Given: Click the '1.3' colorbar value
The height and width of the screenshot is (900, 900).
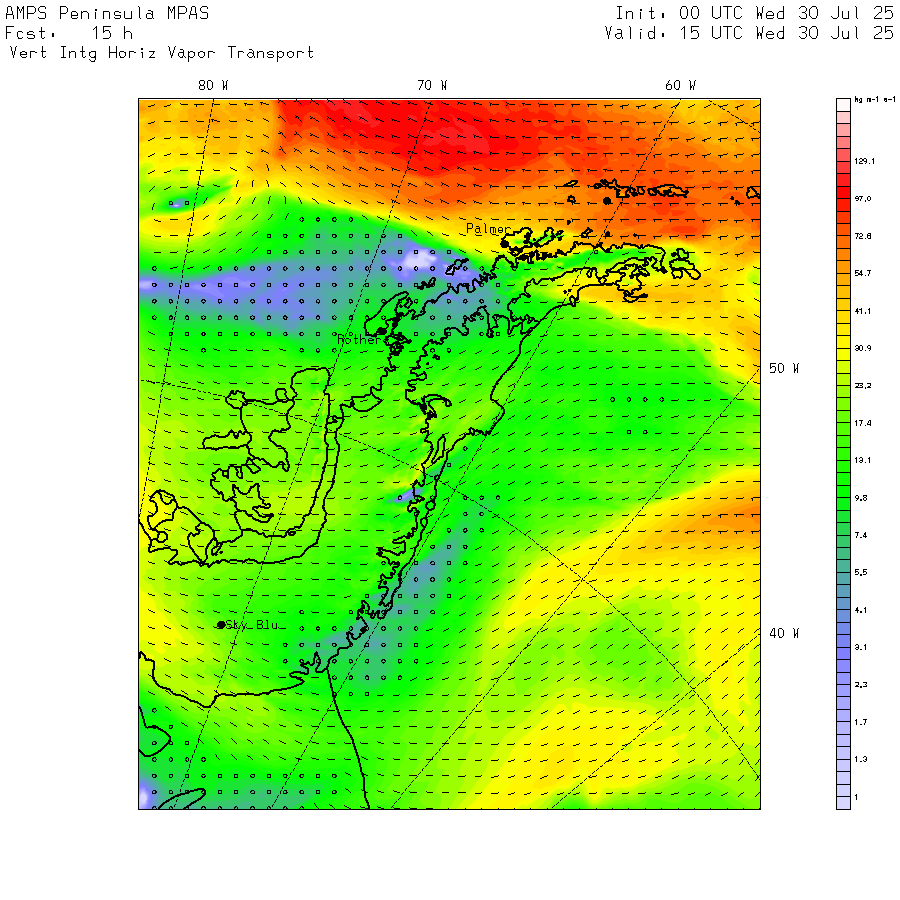Looking at the screenshot, I should (x=861, y=759).
